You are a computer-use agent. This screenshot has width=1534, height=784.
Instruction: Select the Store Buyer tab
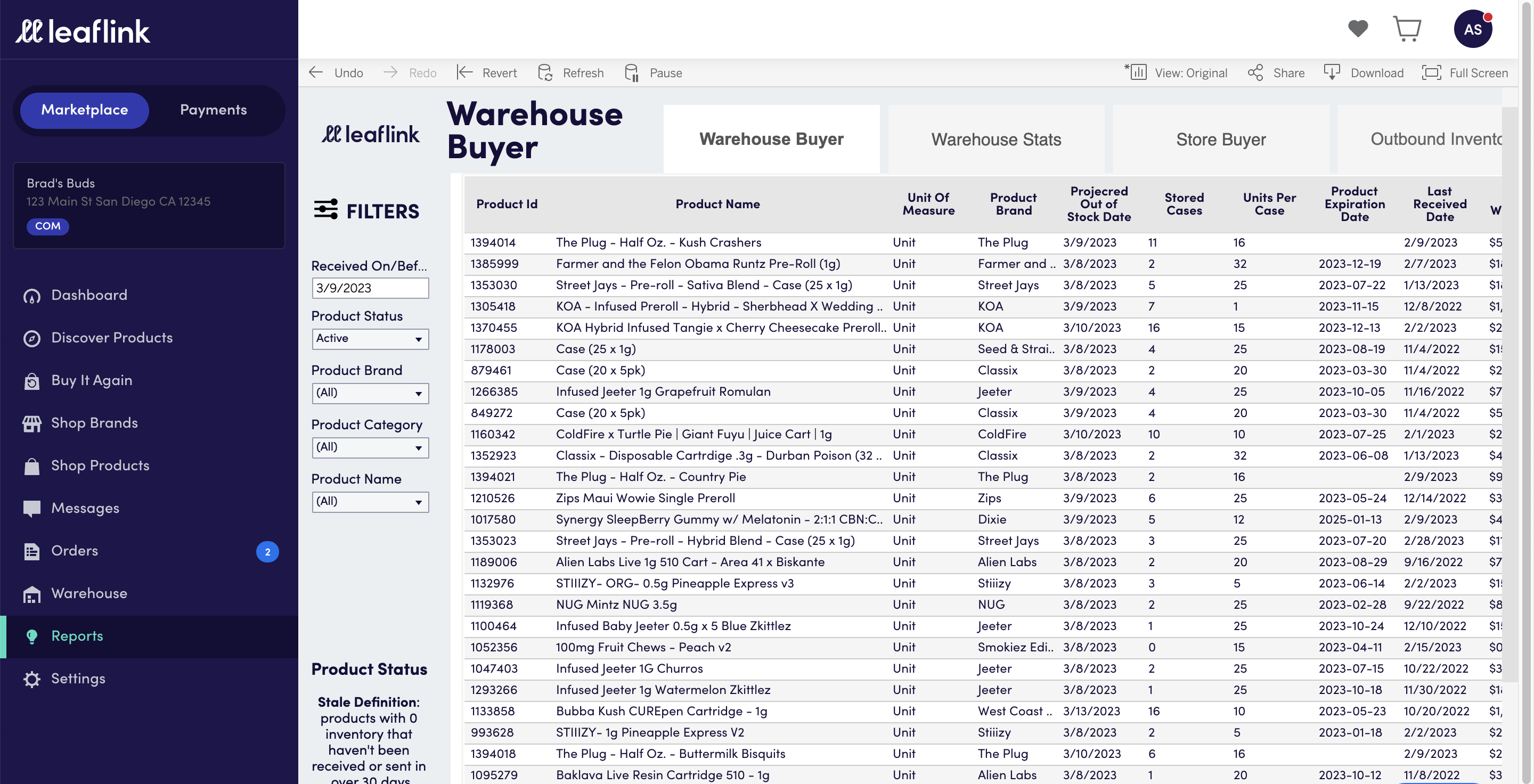[1221, 140]
